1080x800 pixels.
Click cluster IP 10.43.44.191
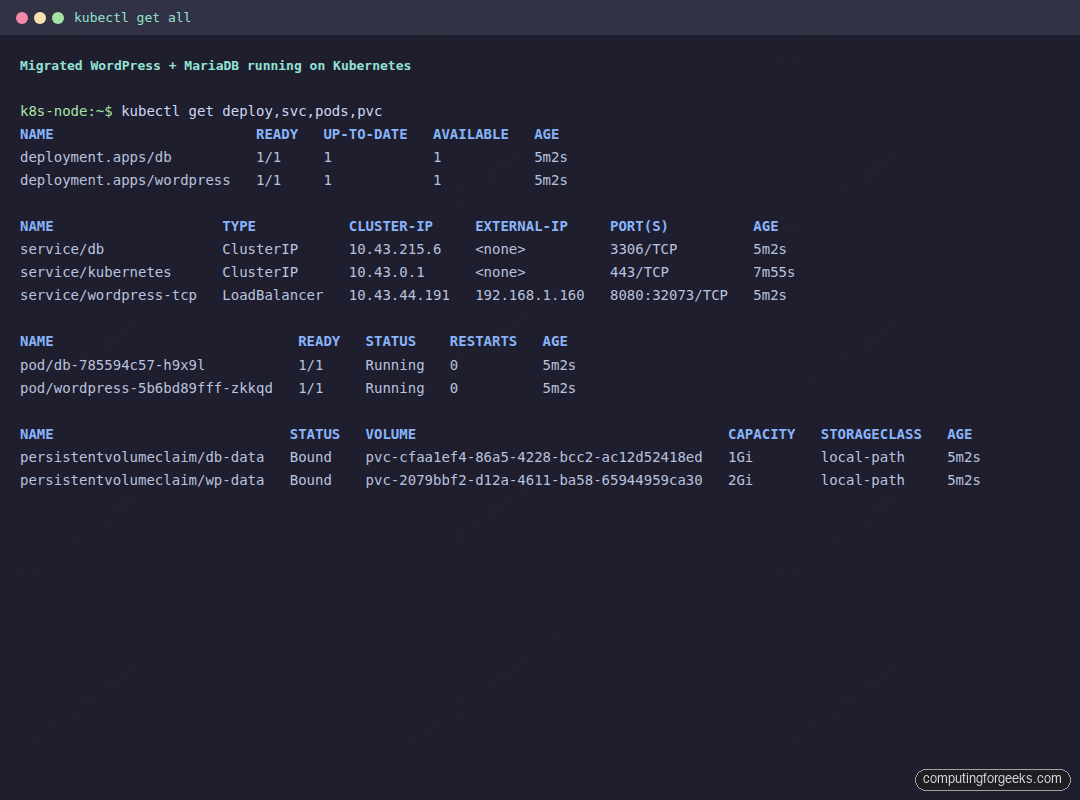[x=399, y=295]
